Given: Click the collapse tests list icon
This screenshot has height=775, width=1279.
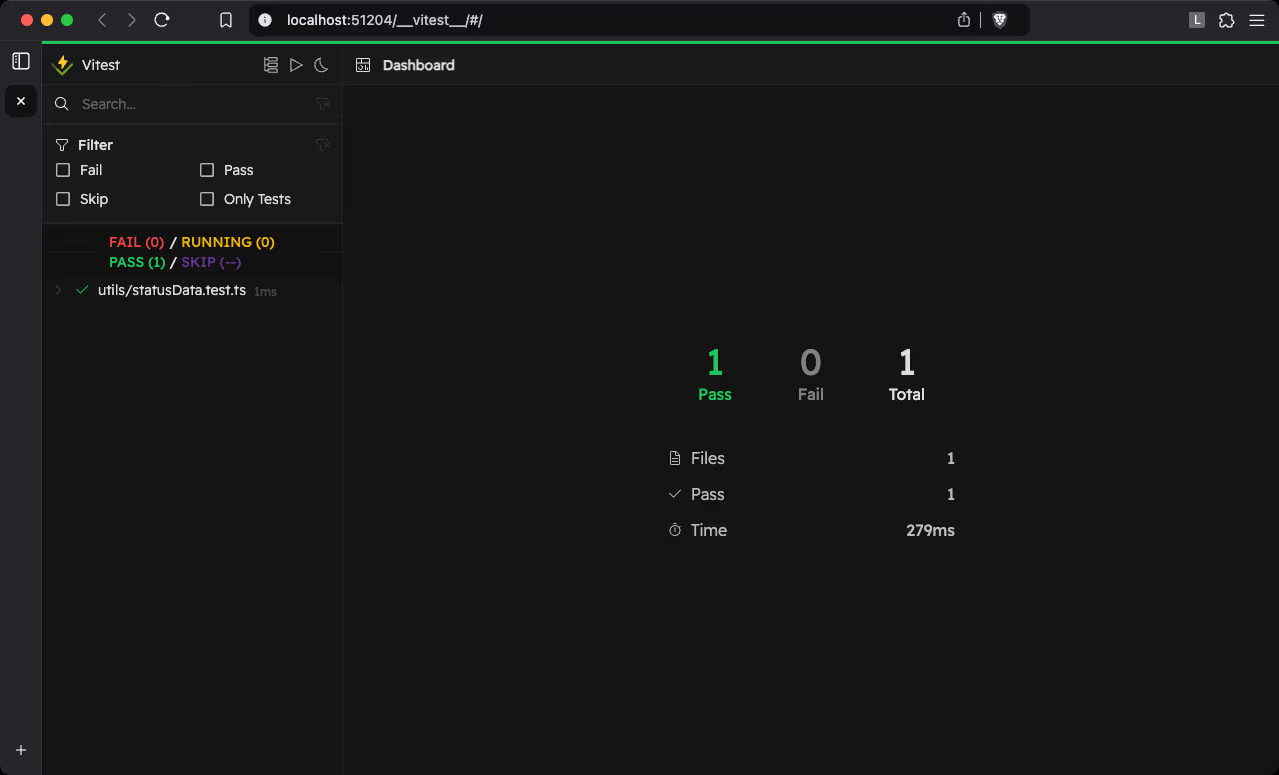Looking at the screenshot, I should (x=271, y=65).
